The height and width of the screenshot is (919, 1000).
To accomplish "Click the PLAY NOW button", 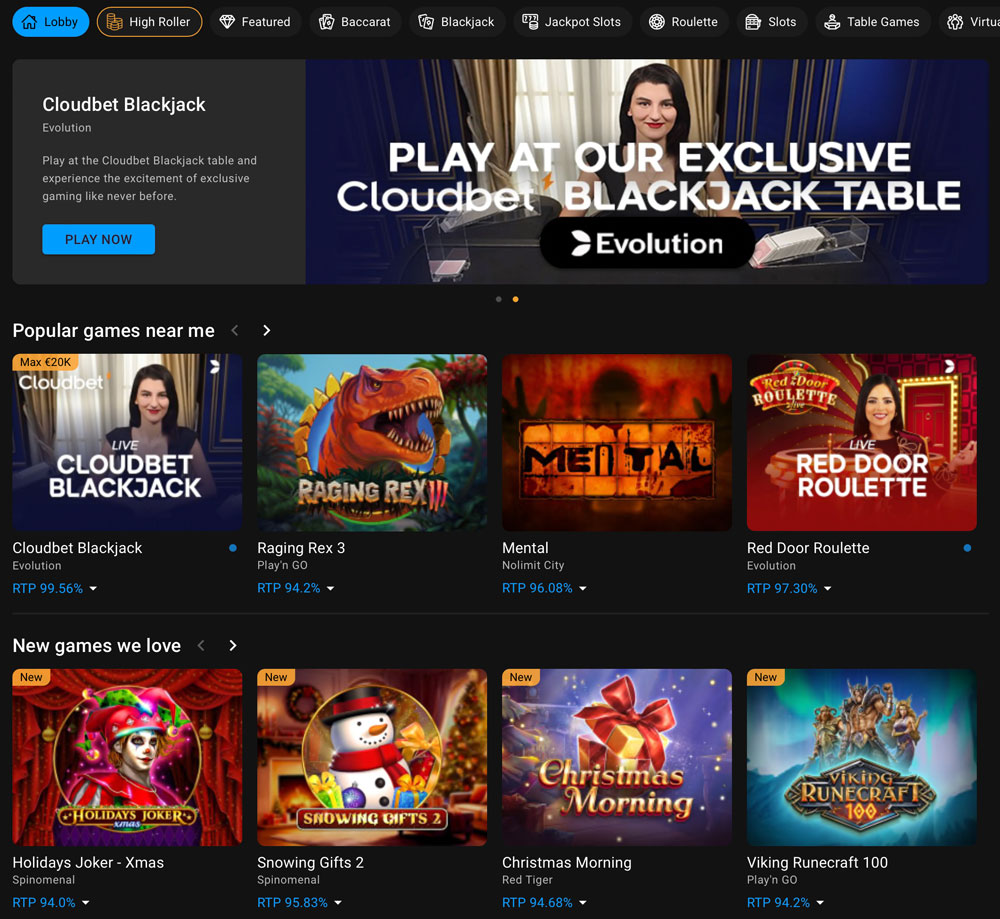I will click(99, 239).
